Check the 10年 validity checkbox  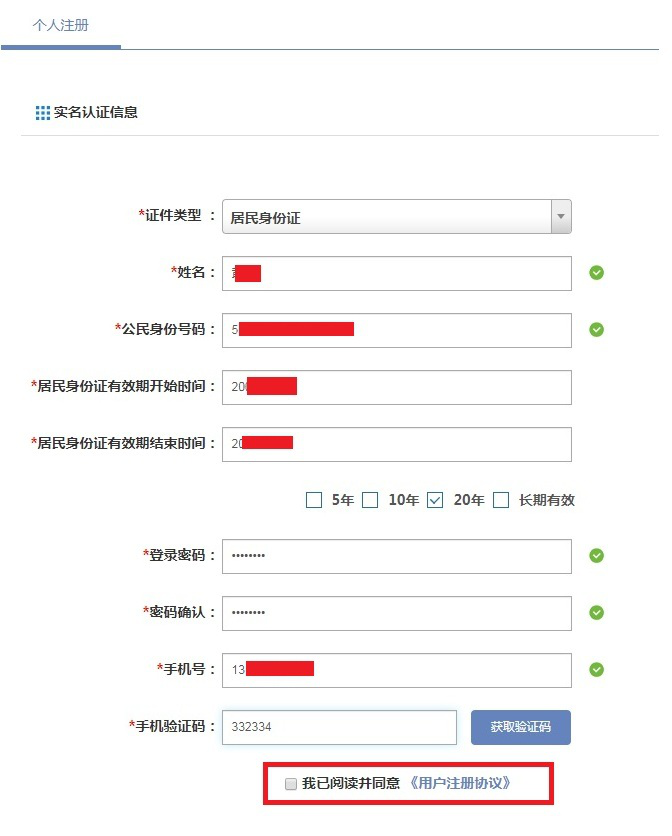pyautogui.click(x=370, y=500)
